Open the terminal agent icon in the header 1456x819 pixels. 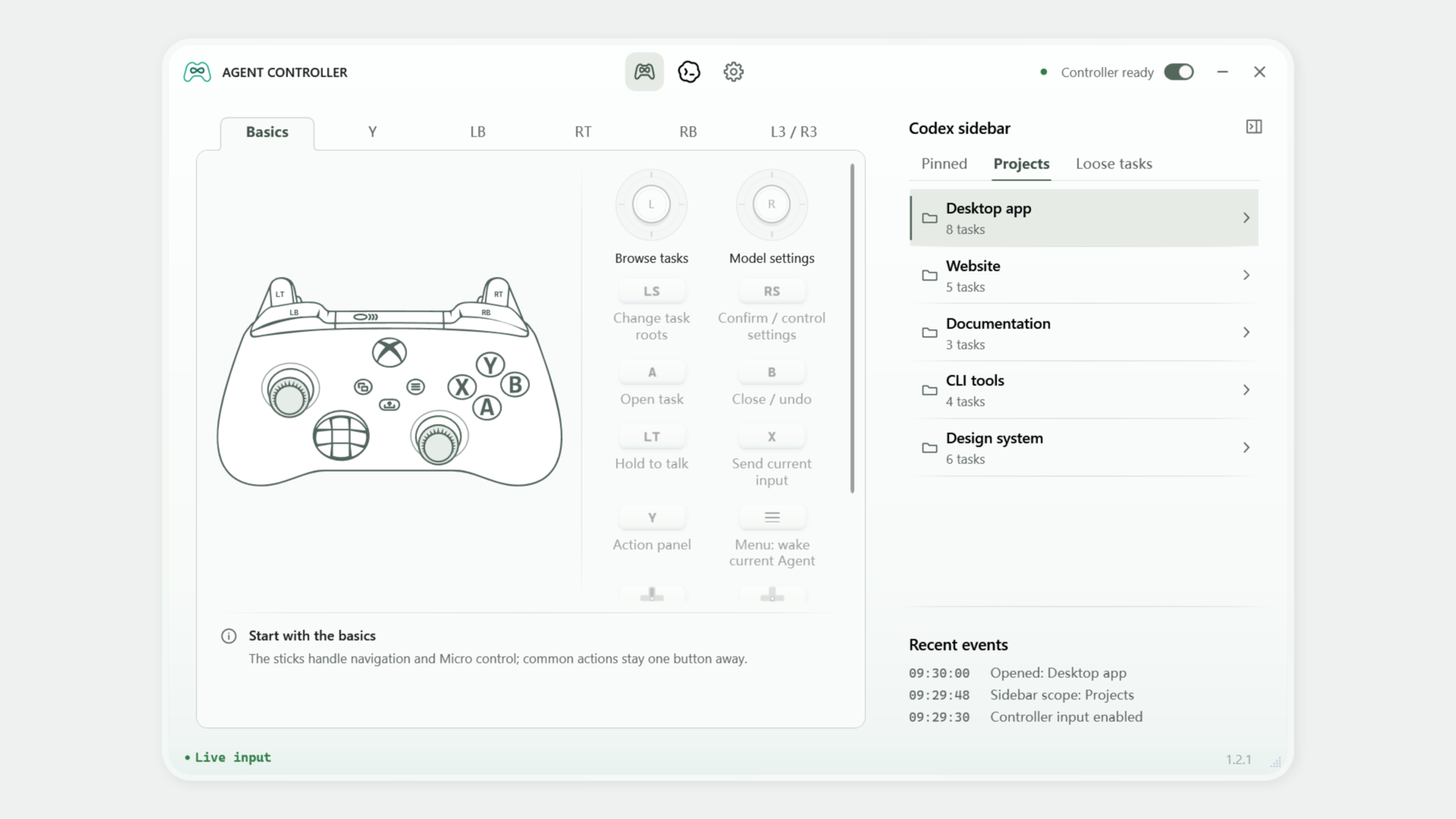pos(689,72)
